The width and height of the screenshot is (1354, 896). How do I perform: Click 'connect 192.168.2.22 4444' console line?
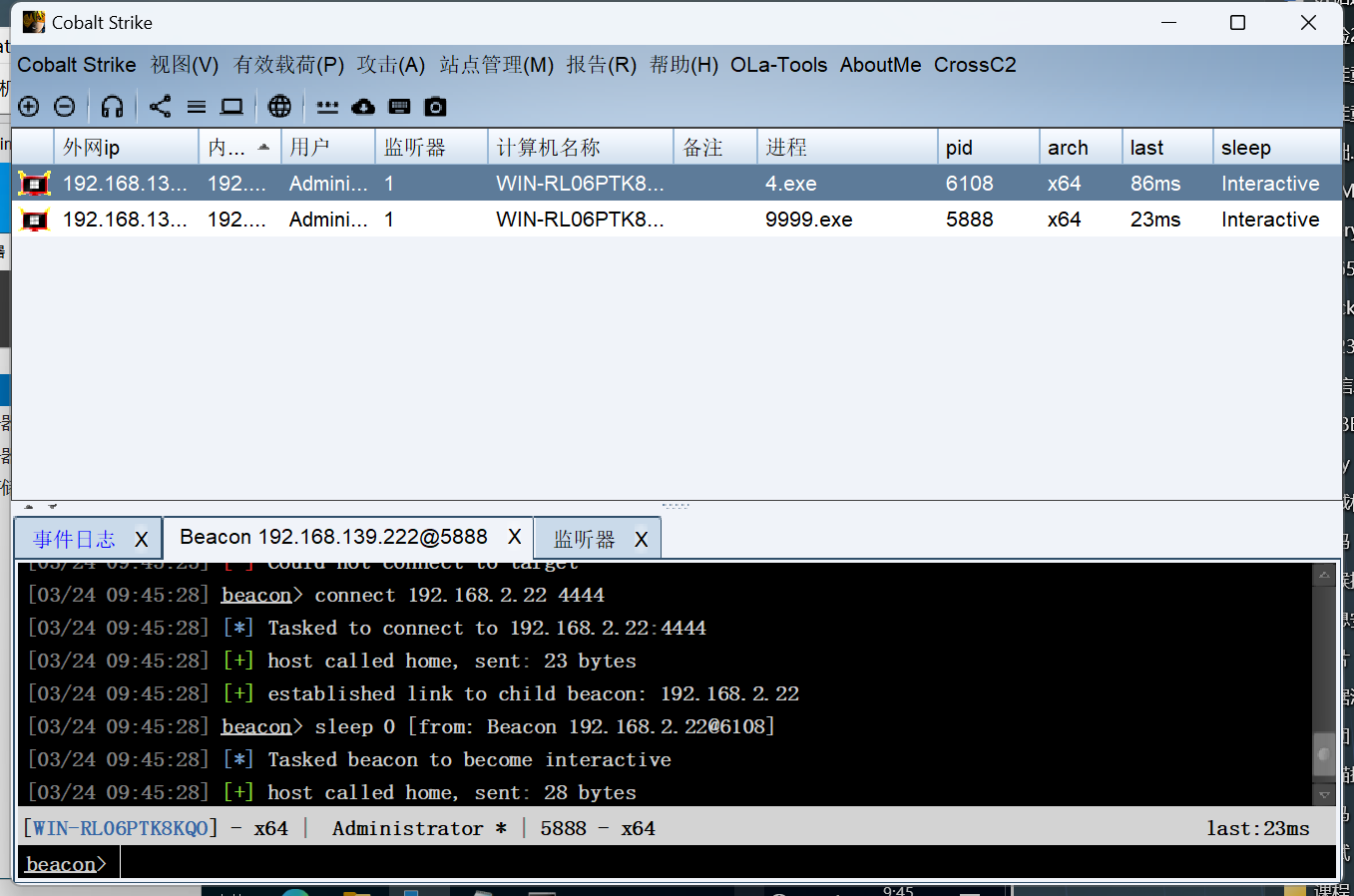(460, 595)
